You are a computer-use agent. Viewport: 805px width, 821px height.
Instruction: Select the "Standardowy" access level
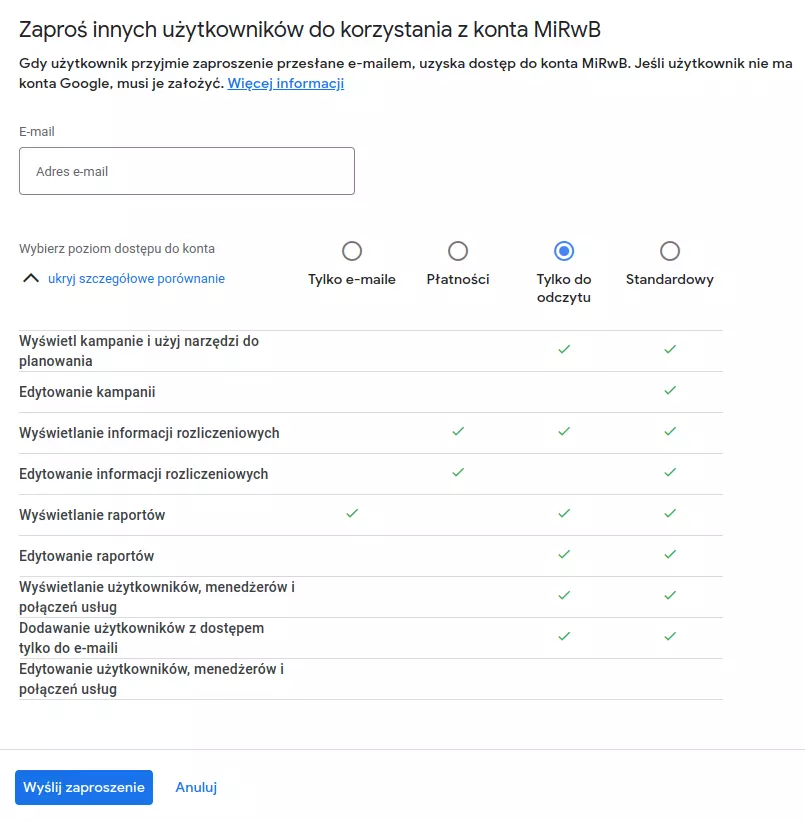[x=670, y=251]
